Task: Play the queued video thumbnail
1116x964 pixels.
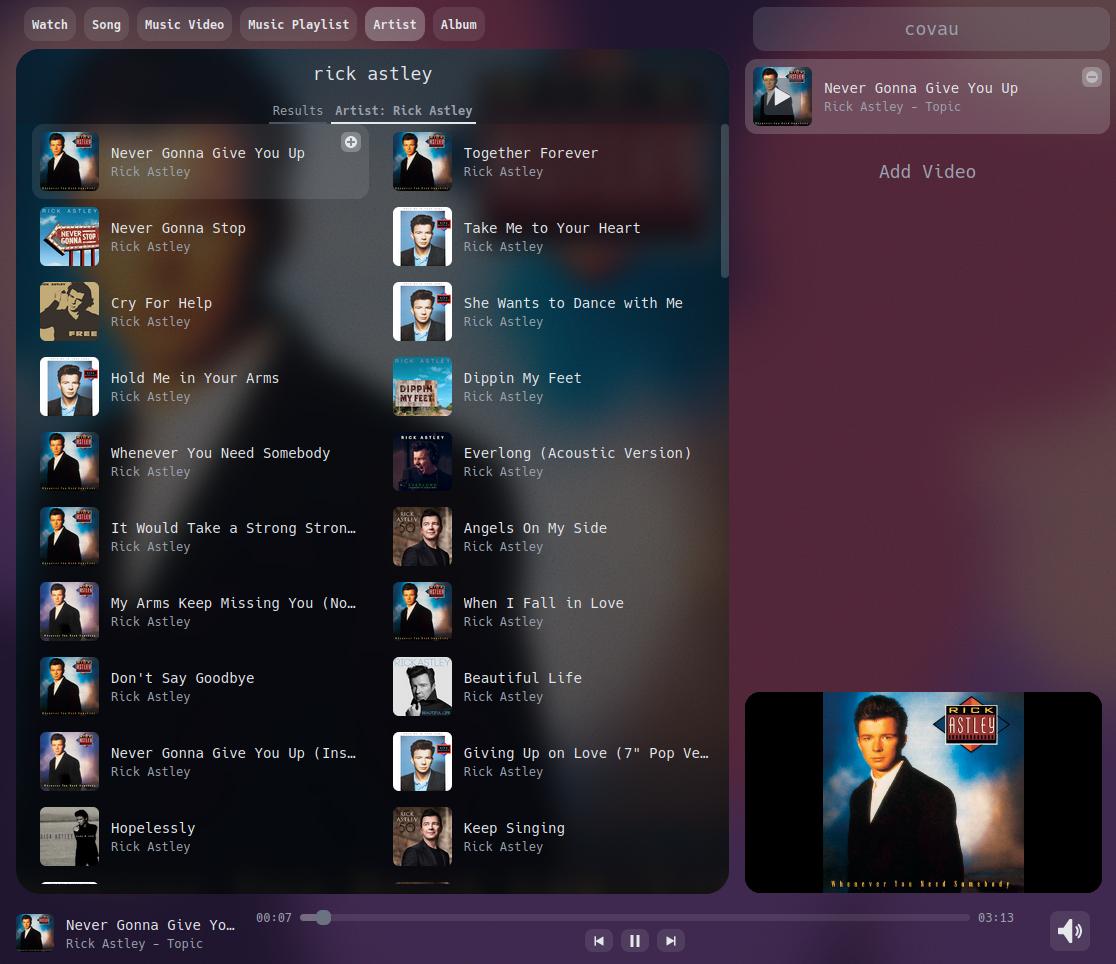Action: tap(782, 96)
